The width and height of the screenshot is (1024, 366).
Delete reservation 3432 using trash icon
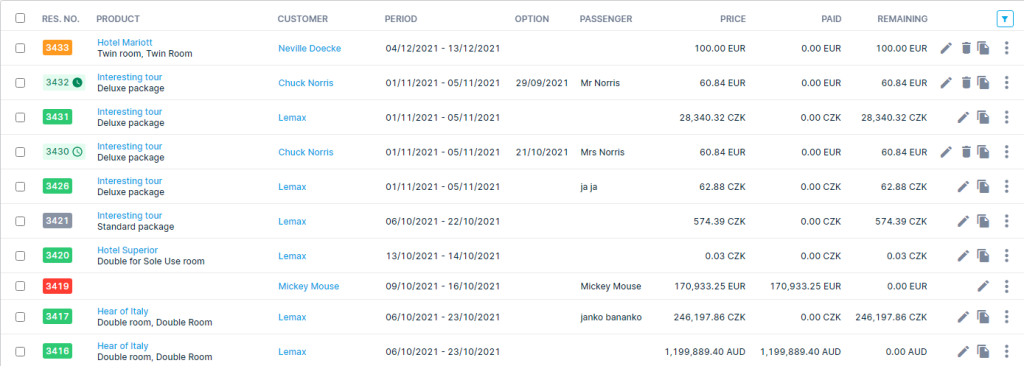coord(966,82)
